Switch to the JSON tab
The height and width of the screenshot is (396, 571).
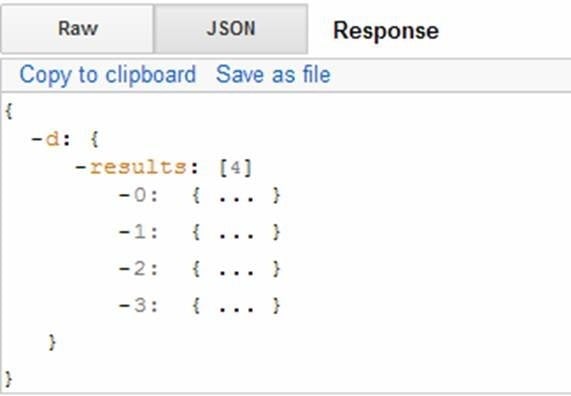pyautogui.click(x=231, y=28)
